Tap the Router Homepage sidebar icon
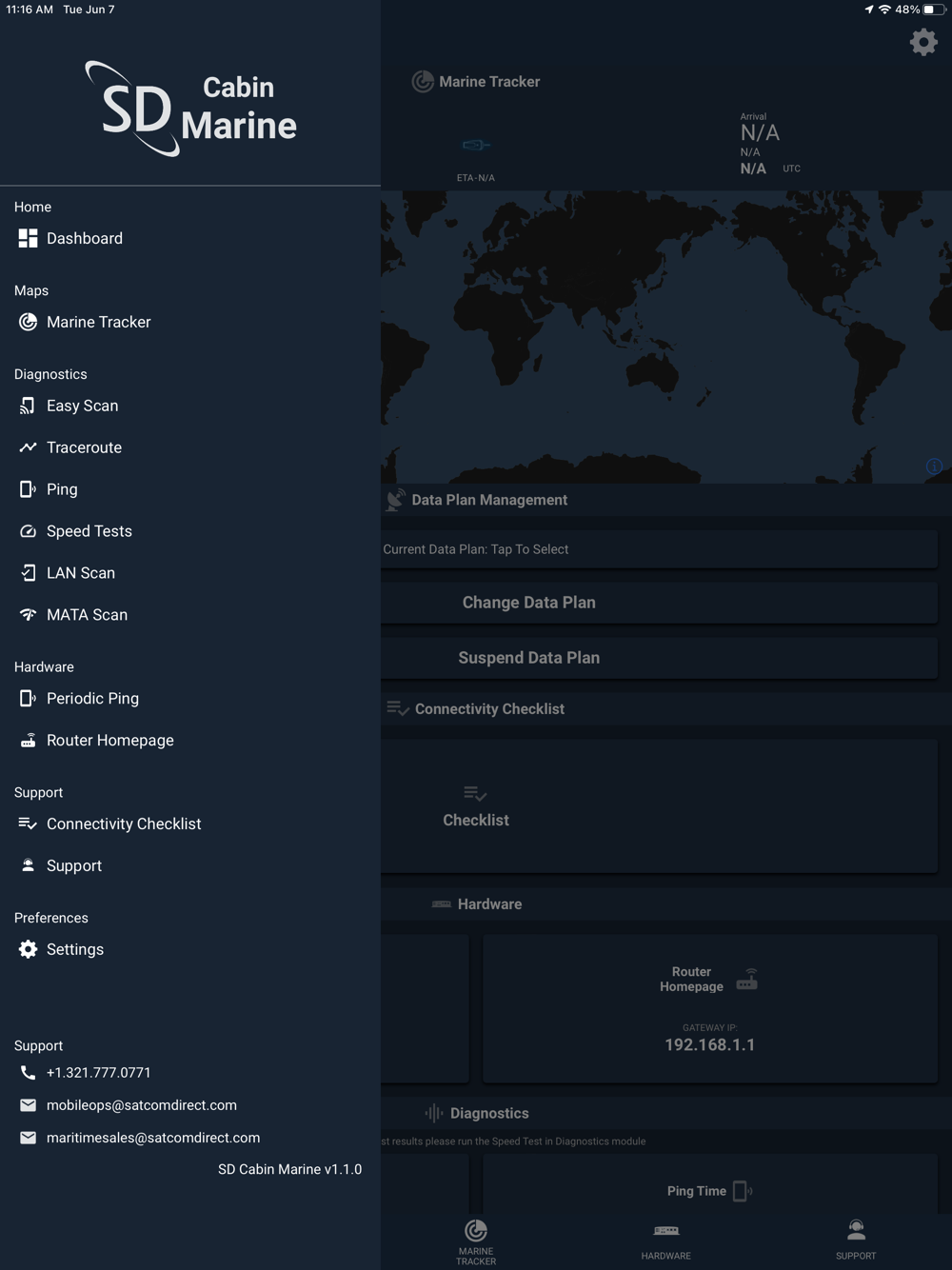952x1270 pixels. (28, 741)
